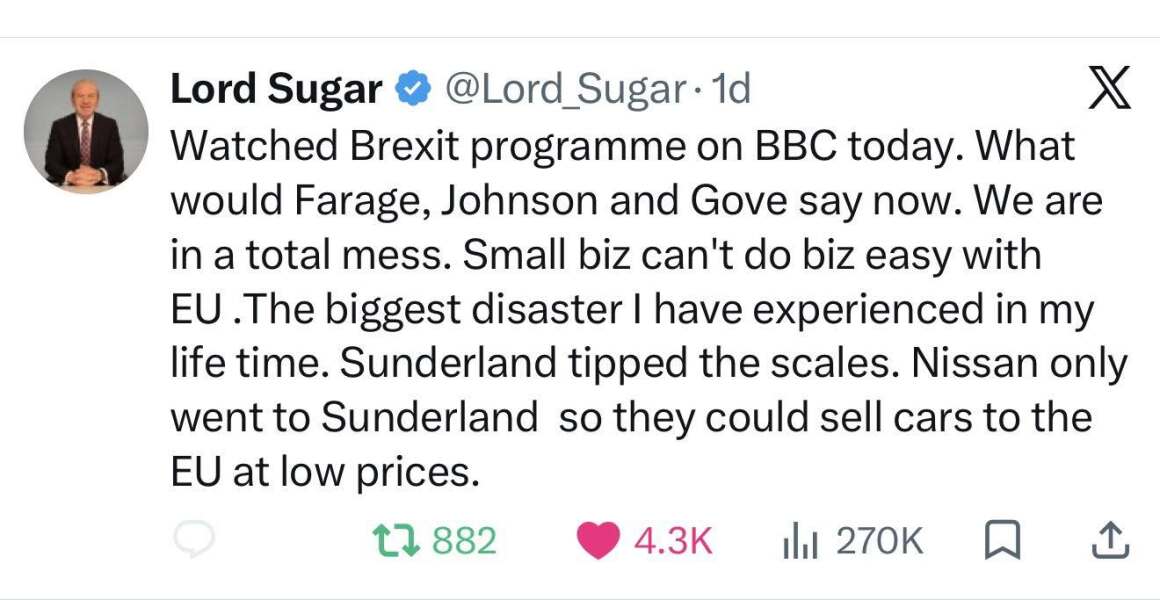
Task: Click the 4.3K likes count
Action: coord(673,542)
